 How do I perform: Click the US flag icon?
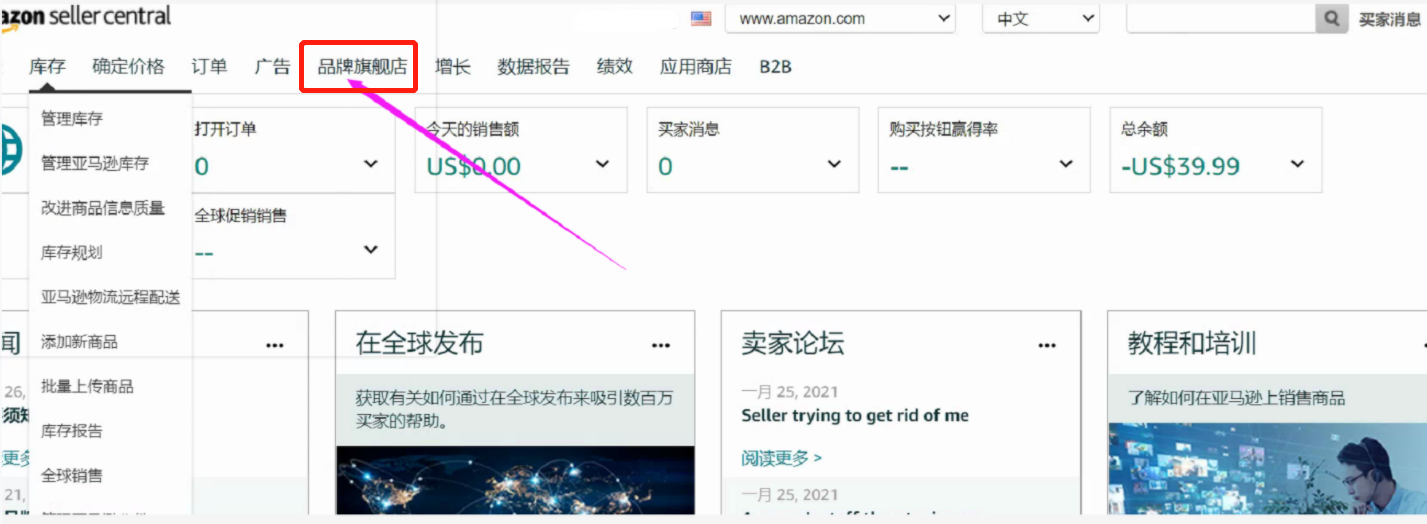coord(701,18)
